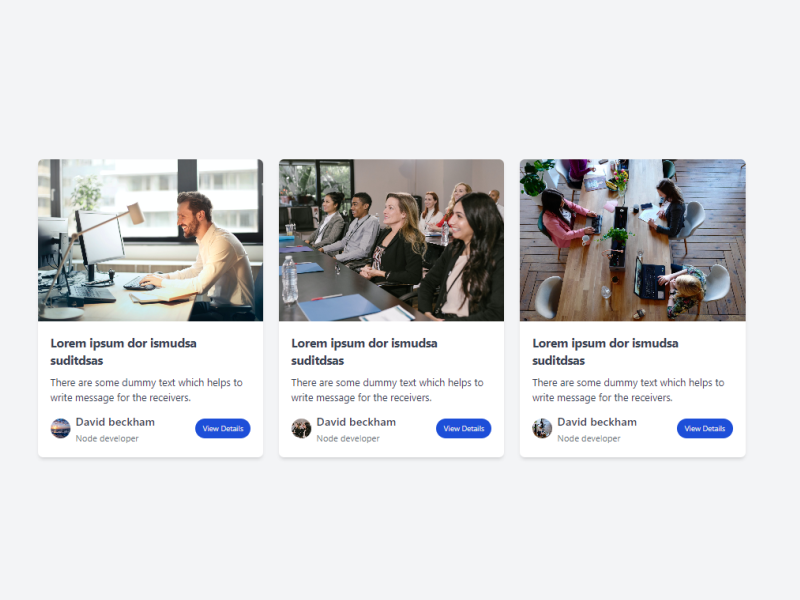Click the third card's author avatar
This screenshot has width=800, height=600.
coord(542,429)
